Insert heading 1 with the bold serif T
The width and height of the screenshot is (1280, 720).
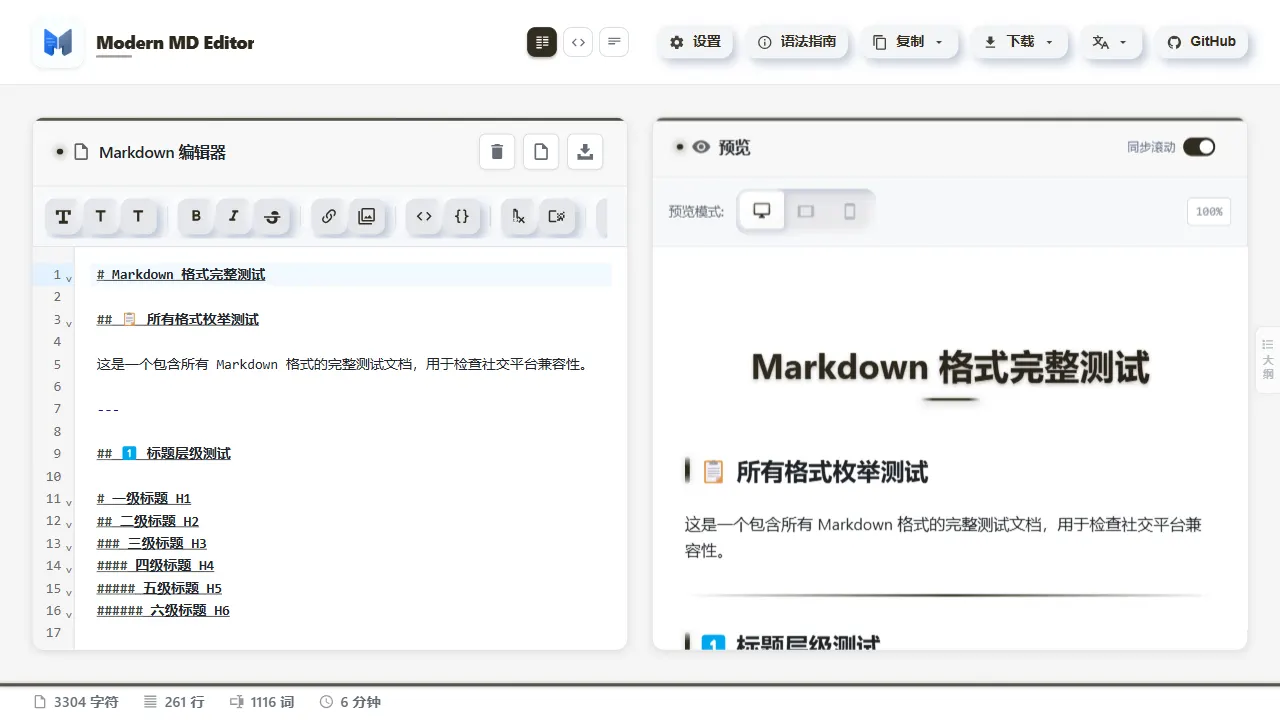point(63,216)
